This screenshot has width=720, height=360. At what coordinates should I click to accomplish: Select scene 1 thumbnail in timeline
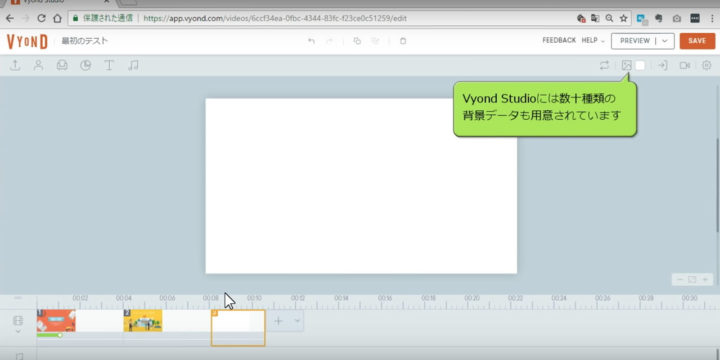coord(56,321)
